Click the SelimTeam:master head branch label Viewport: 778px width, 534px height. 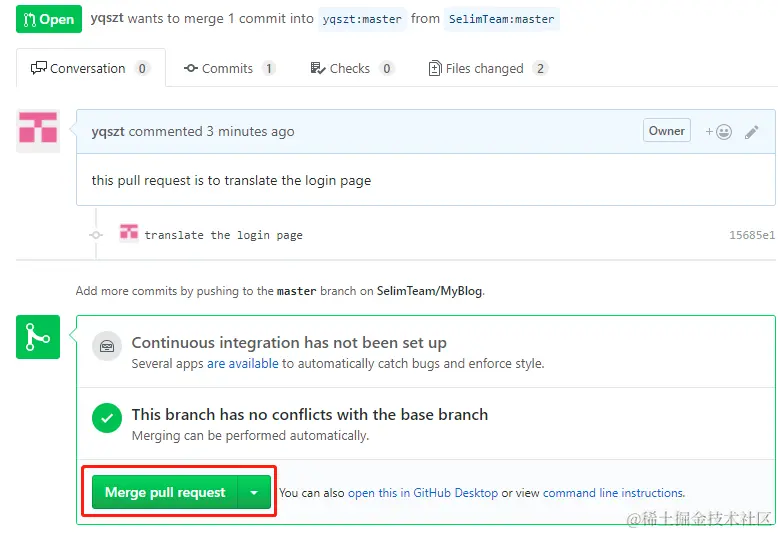(502, 19)
